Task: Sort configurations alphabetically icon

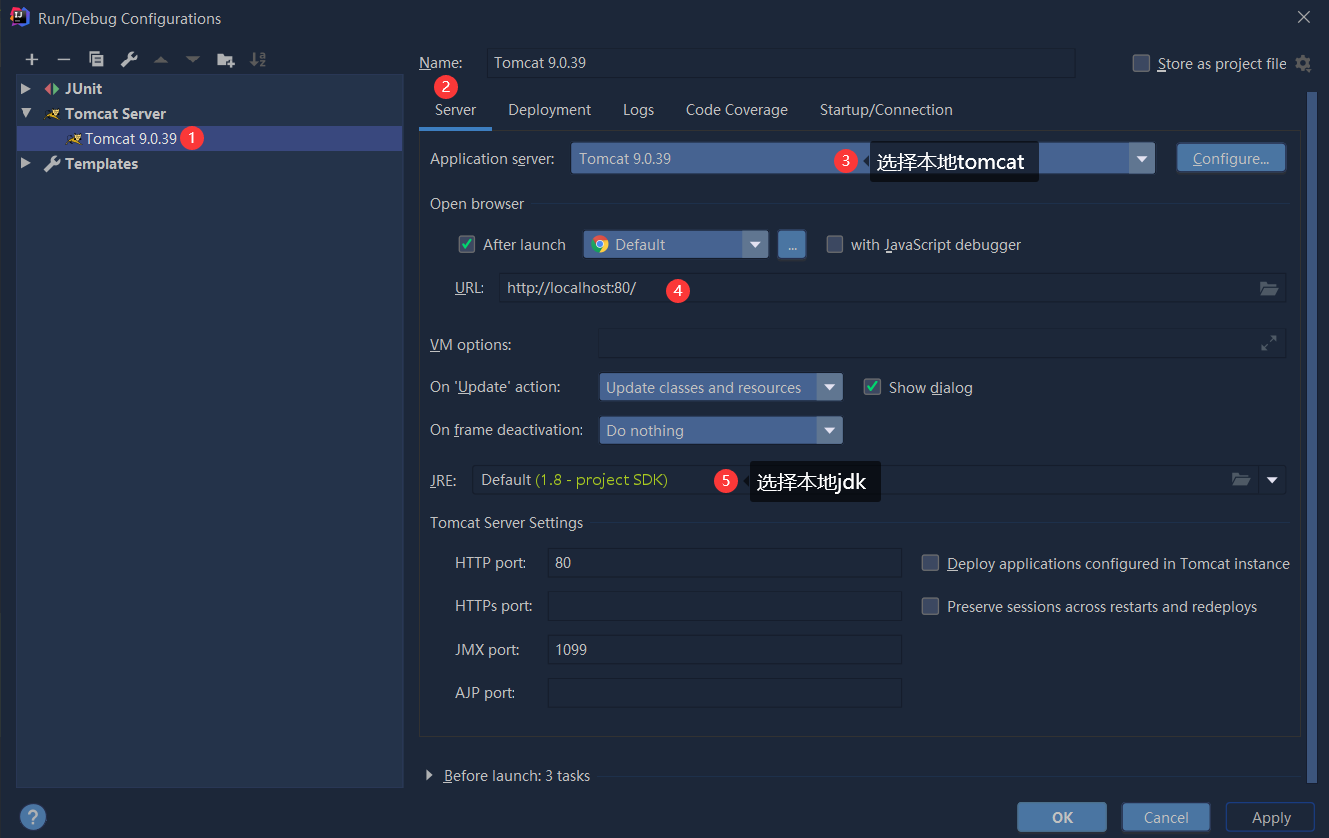Action: [x=258, y=60]
